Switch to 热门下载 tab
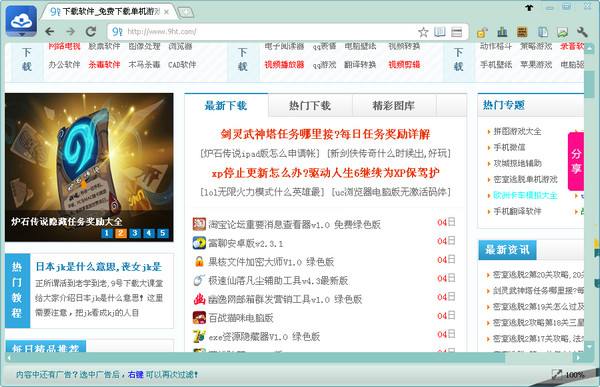This screenshot has width=600, height=387. (x=310, y=105)
